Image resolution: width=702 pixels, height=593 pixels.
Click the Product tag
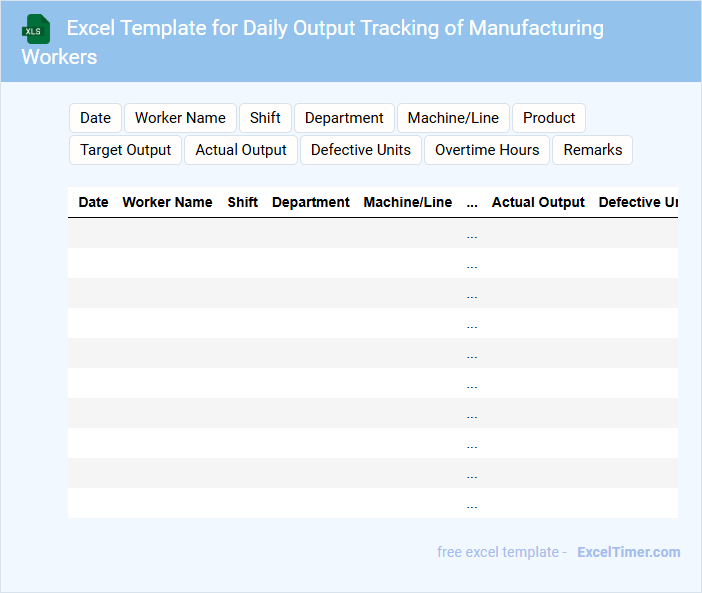(549, 118)
